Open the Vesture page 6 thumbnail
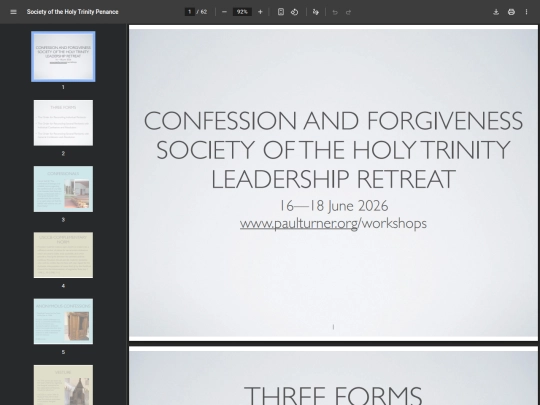This screenshot has width=540, height=405. click(63, 385)
